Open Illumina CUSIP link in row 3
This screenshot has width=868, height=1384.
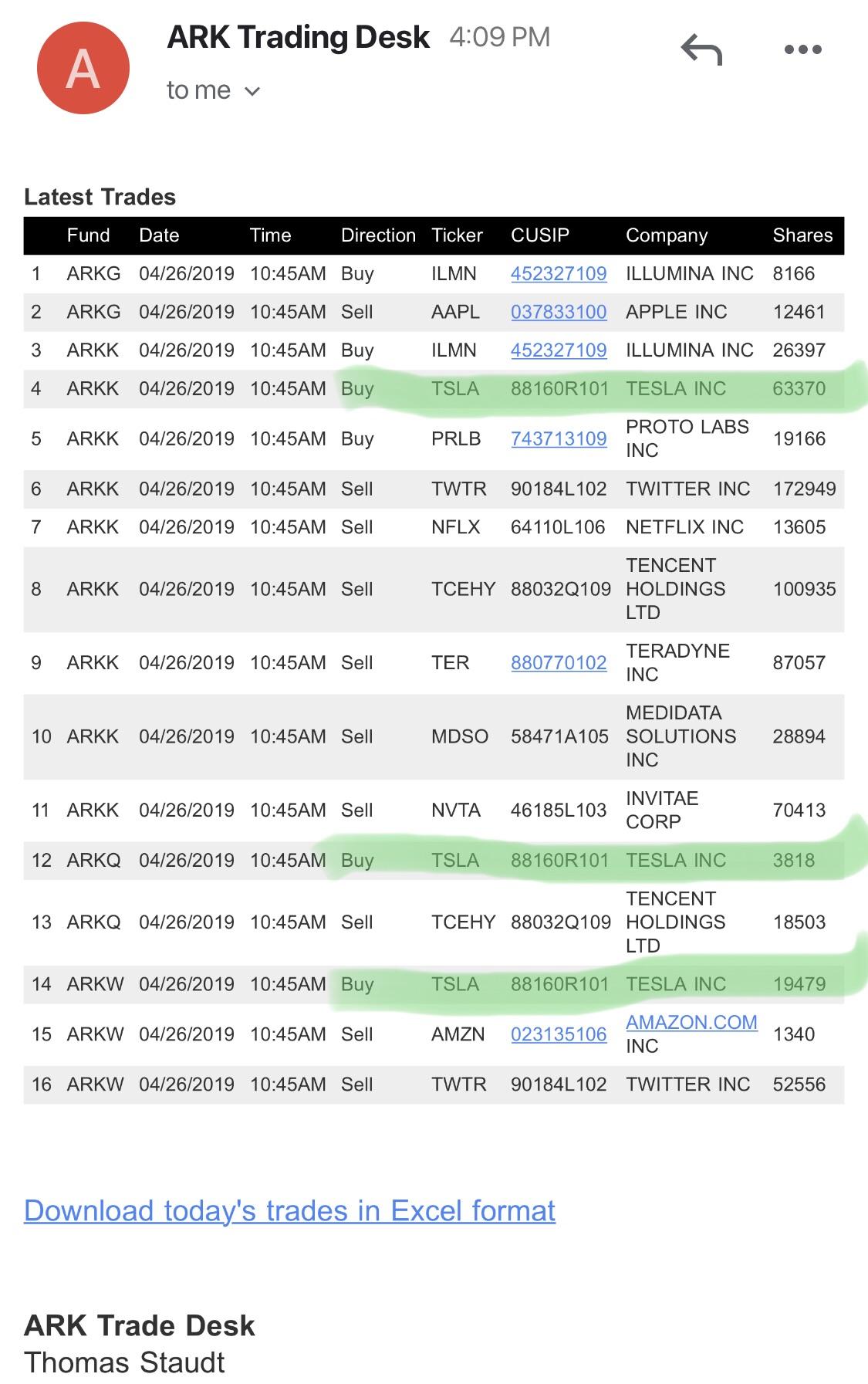559,350
